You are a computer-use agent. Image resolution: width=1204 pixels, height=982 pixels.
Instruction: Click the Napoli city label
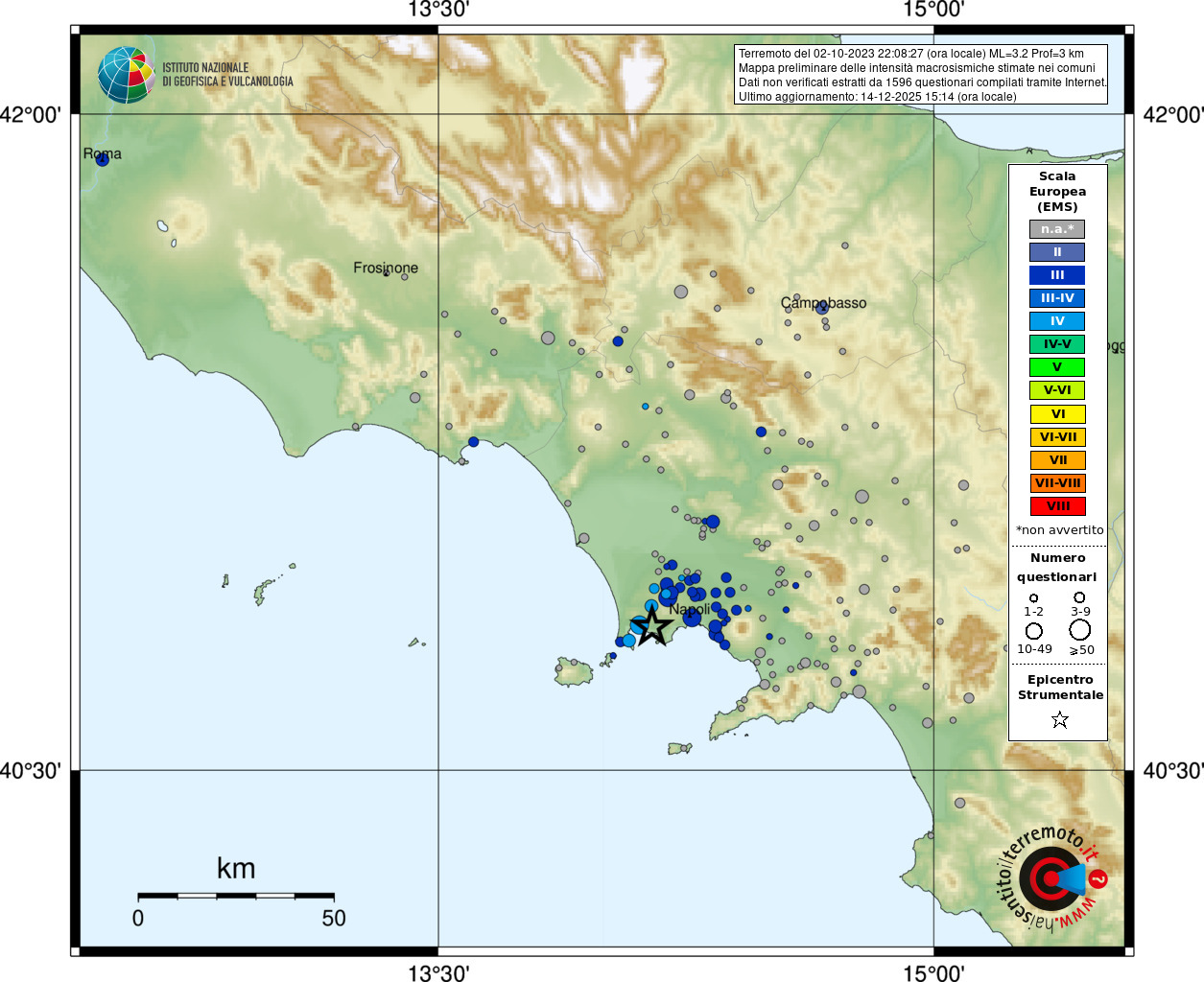click(x=690, y=609)
